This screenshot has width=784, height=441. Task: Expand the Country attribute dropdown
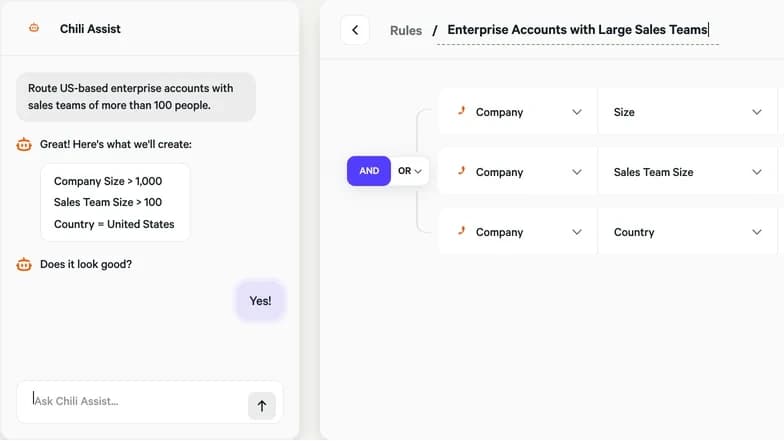pyautogui.click(x=688, y=232)
